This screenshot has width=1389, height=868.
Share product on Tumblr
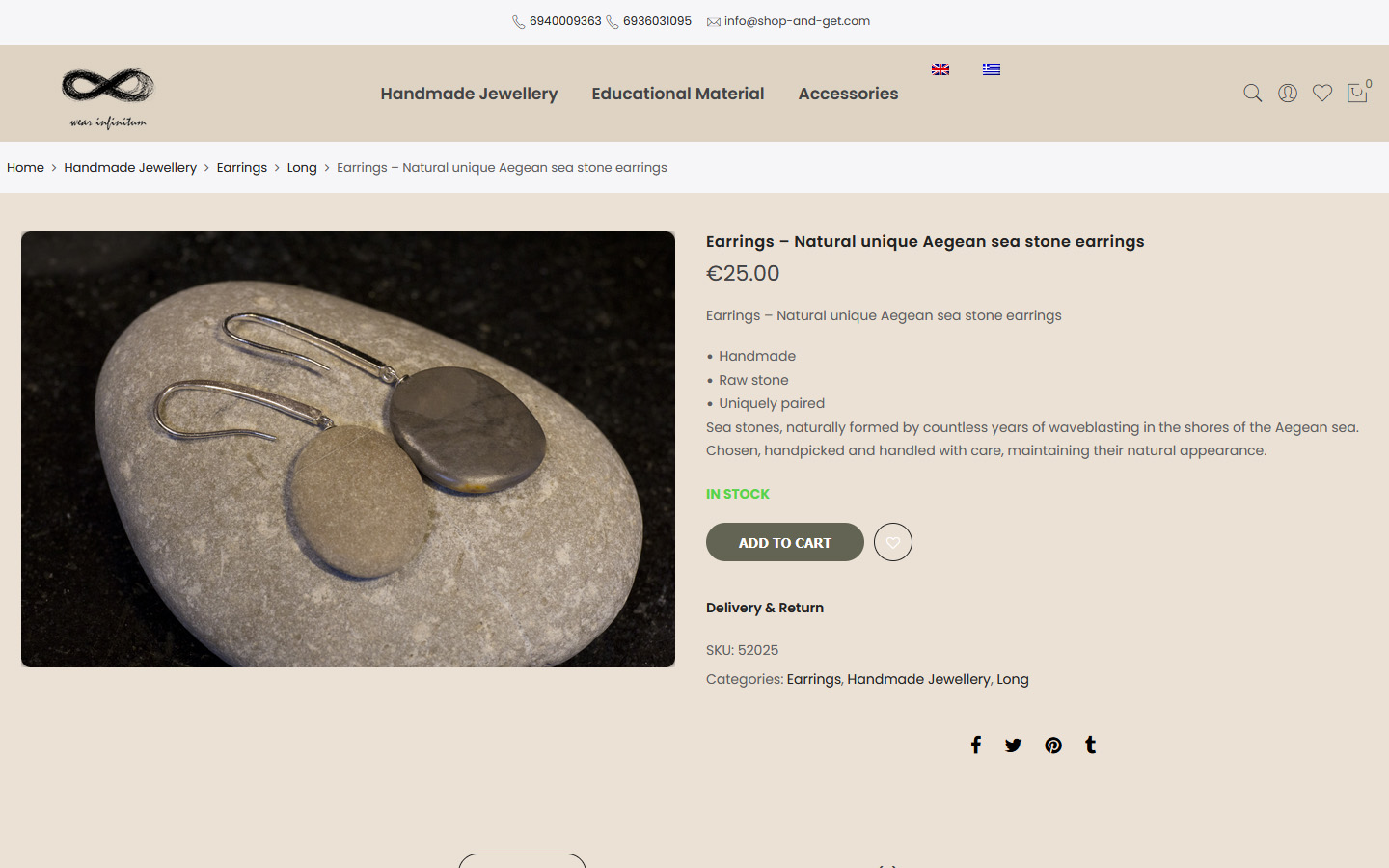pyautogui.click(x=1090, y=745)
